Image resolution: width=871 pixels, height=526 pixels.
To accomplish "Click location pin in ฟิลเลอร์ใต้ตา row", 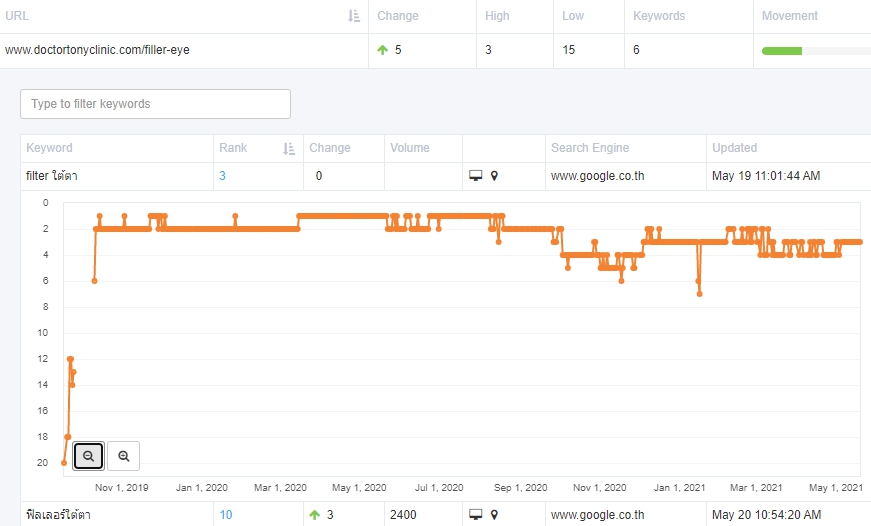I will pyautogui.click(x=494, y=514).
